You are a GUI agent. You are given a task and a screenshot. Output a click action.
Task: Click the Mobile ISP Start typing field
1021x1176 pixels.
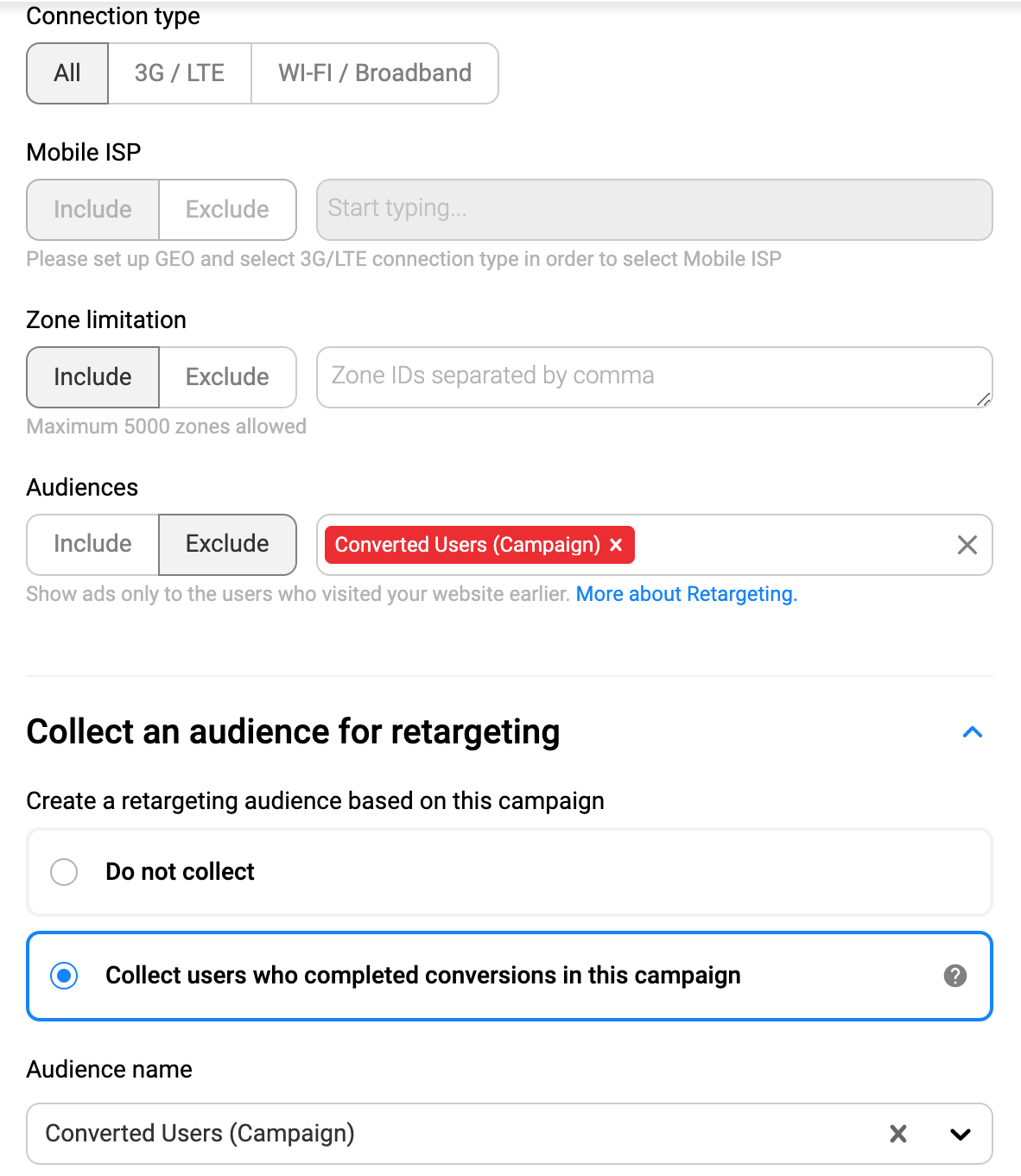click(654, 210)
